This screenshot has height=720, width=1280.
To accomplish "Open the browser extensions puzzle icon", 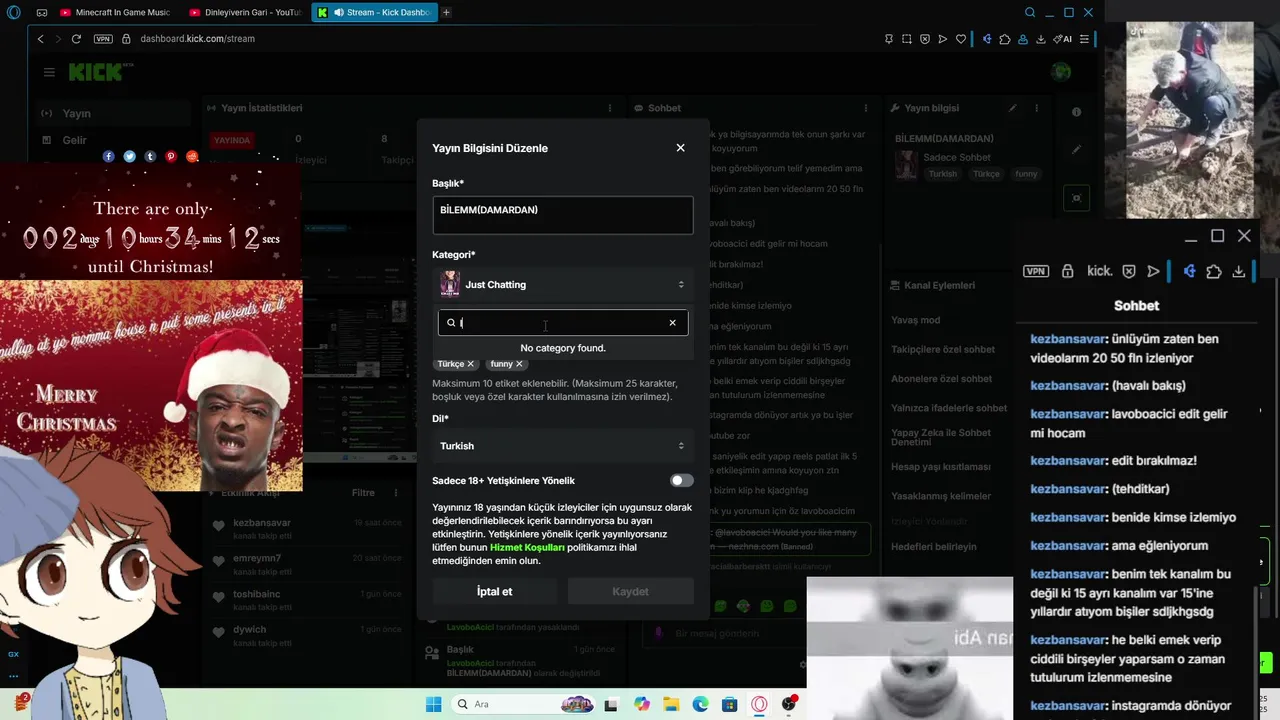I will tap(1005, 39).
